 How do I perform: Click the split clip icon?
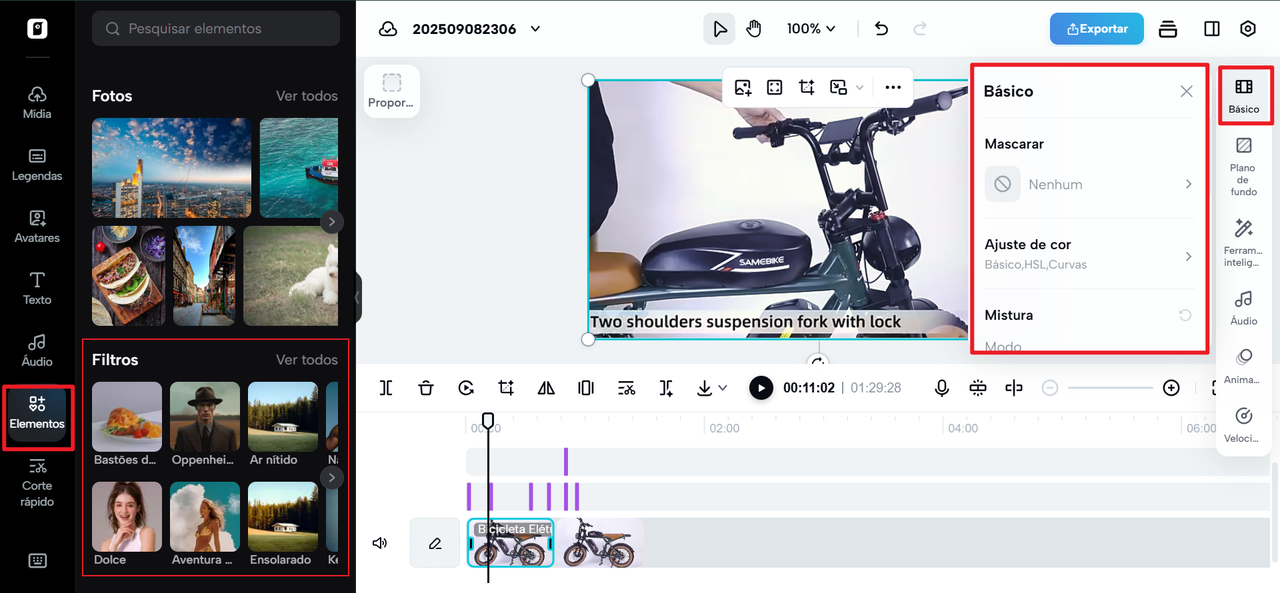(x=386, y=388)
